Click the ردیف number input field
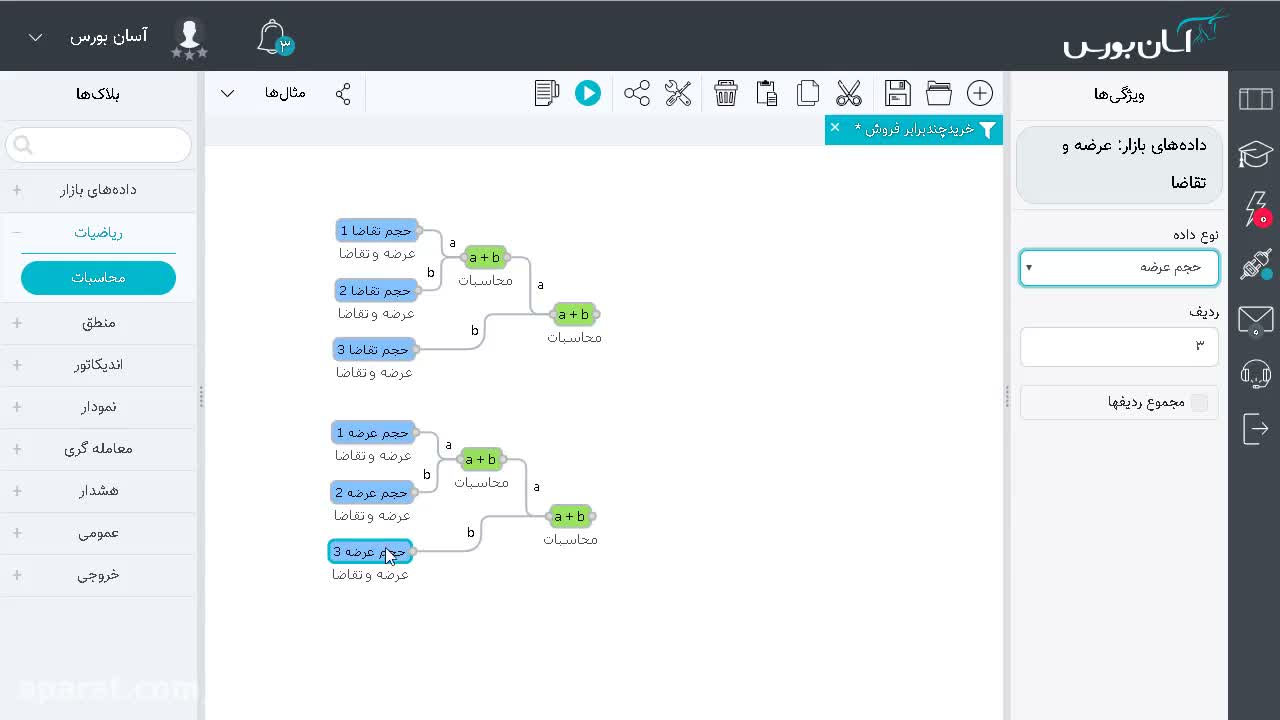The image size is (1280, 720). [1119, 346]
